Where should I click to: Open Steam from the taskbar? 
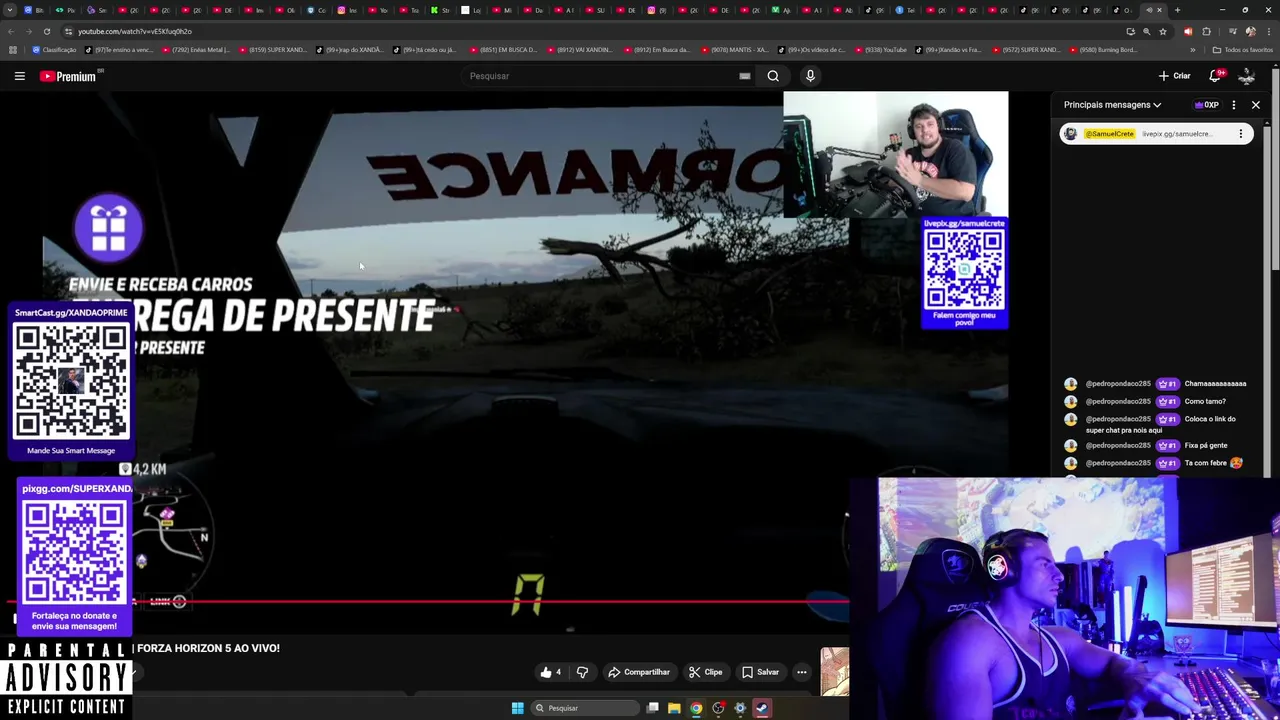click(762, 708)
